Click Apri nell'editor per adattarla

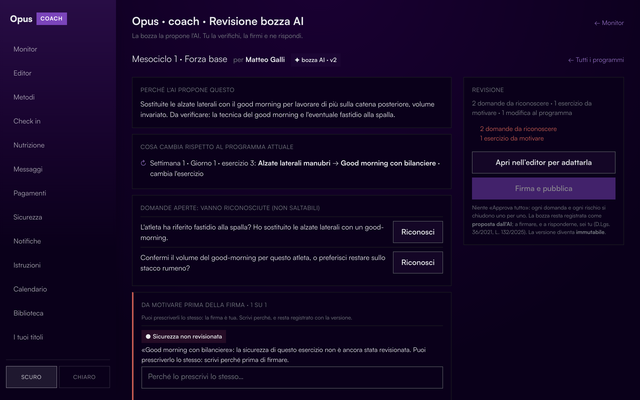(543, 162)
